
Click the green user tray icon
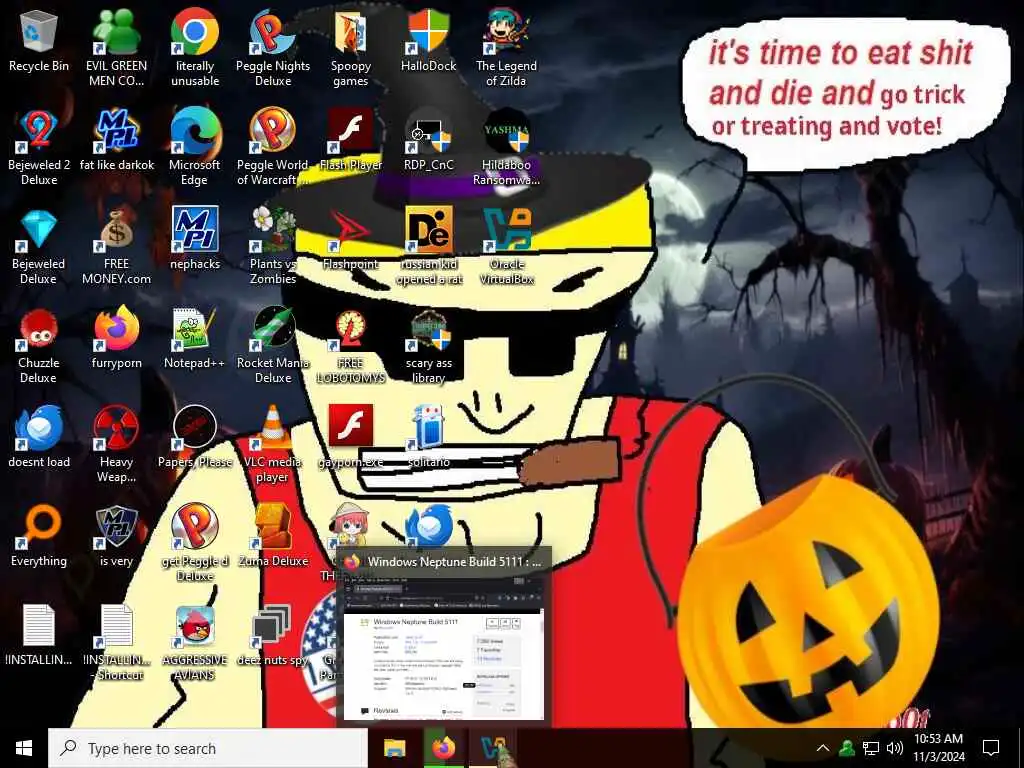847,748
